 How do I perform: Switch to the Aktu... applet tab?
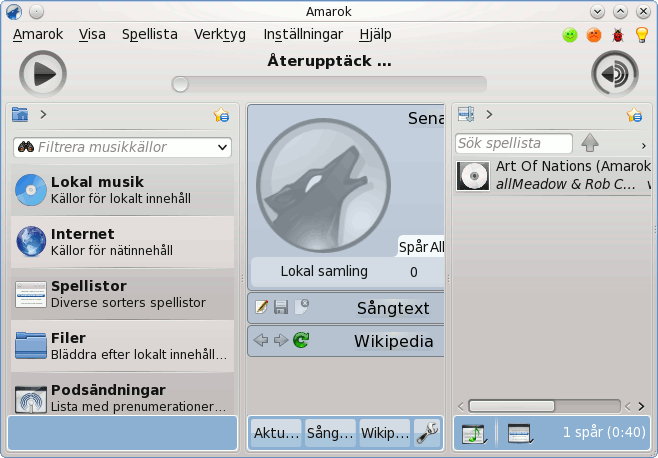[x=276, y=433]
